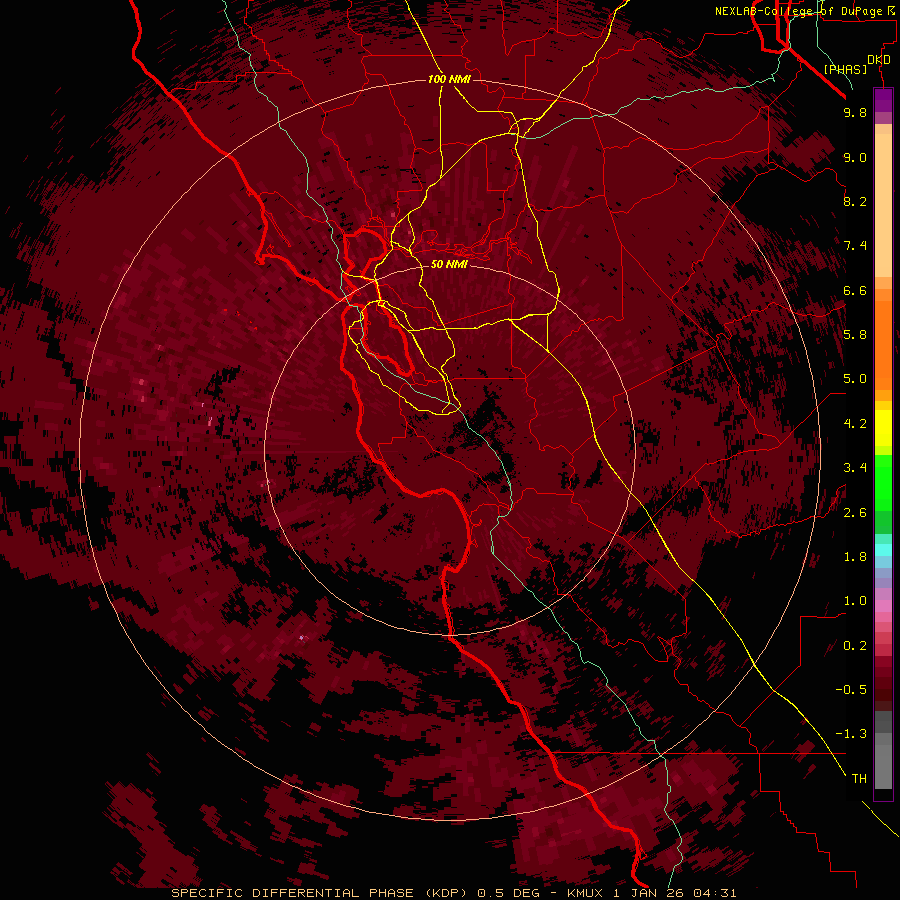Click the 50 NMI range ring label
Screen dimensions: 900x900
pos(449,264)
